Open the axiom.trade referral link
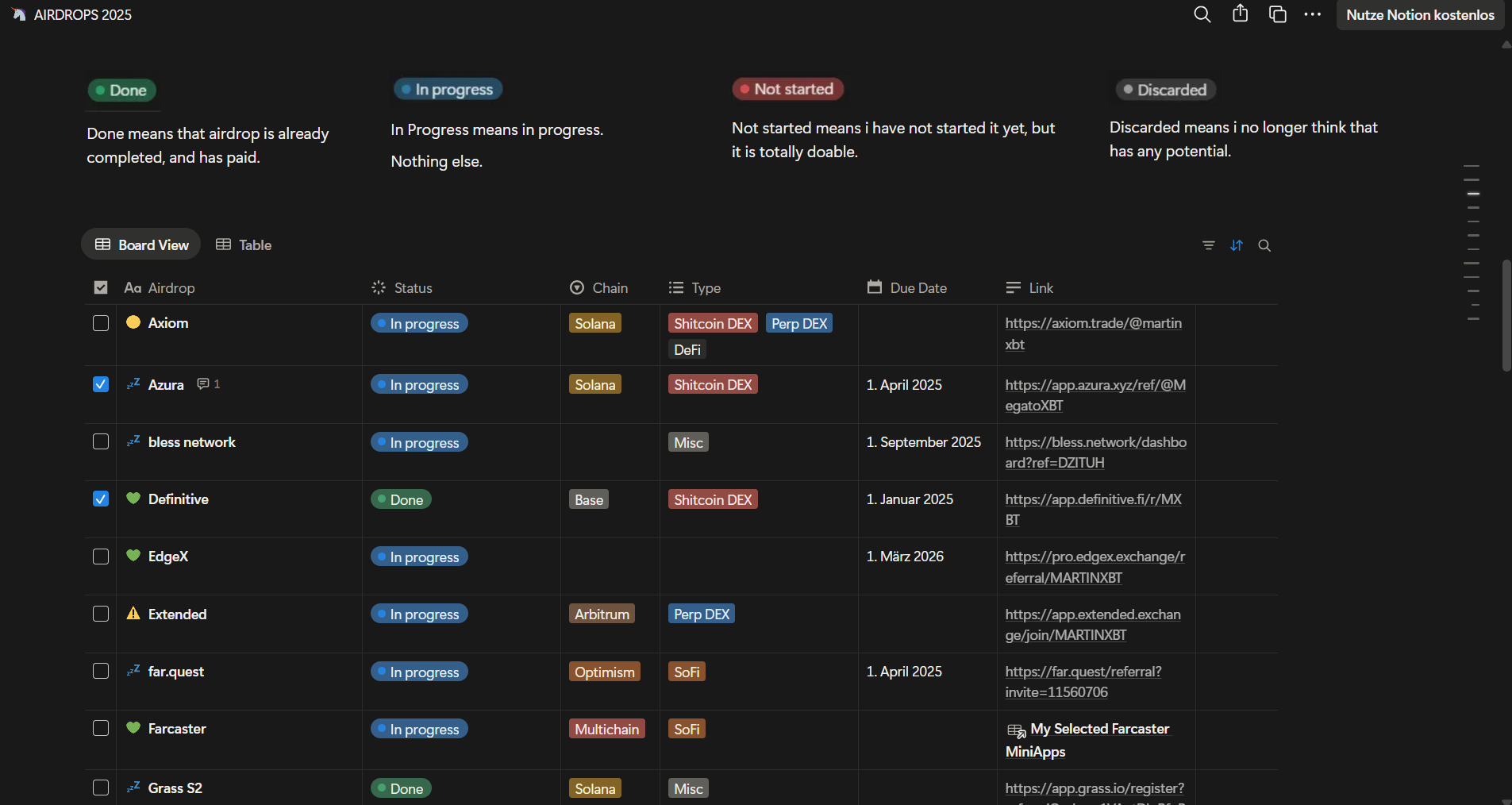Screen dimensions: 1512x805 point(1093,333)
